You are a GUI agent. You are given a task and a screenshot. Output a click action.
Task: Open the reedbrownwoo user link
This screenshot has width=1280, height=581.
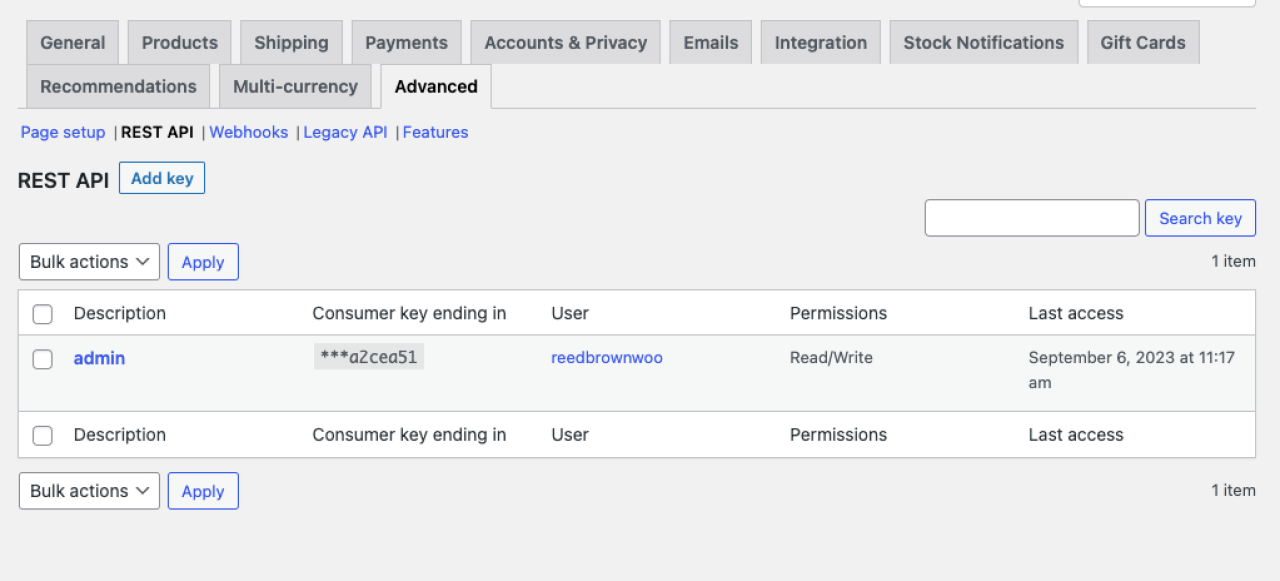pos(607,358)
